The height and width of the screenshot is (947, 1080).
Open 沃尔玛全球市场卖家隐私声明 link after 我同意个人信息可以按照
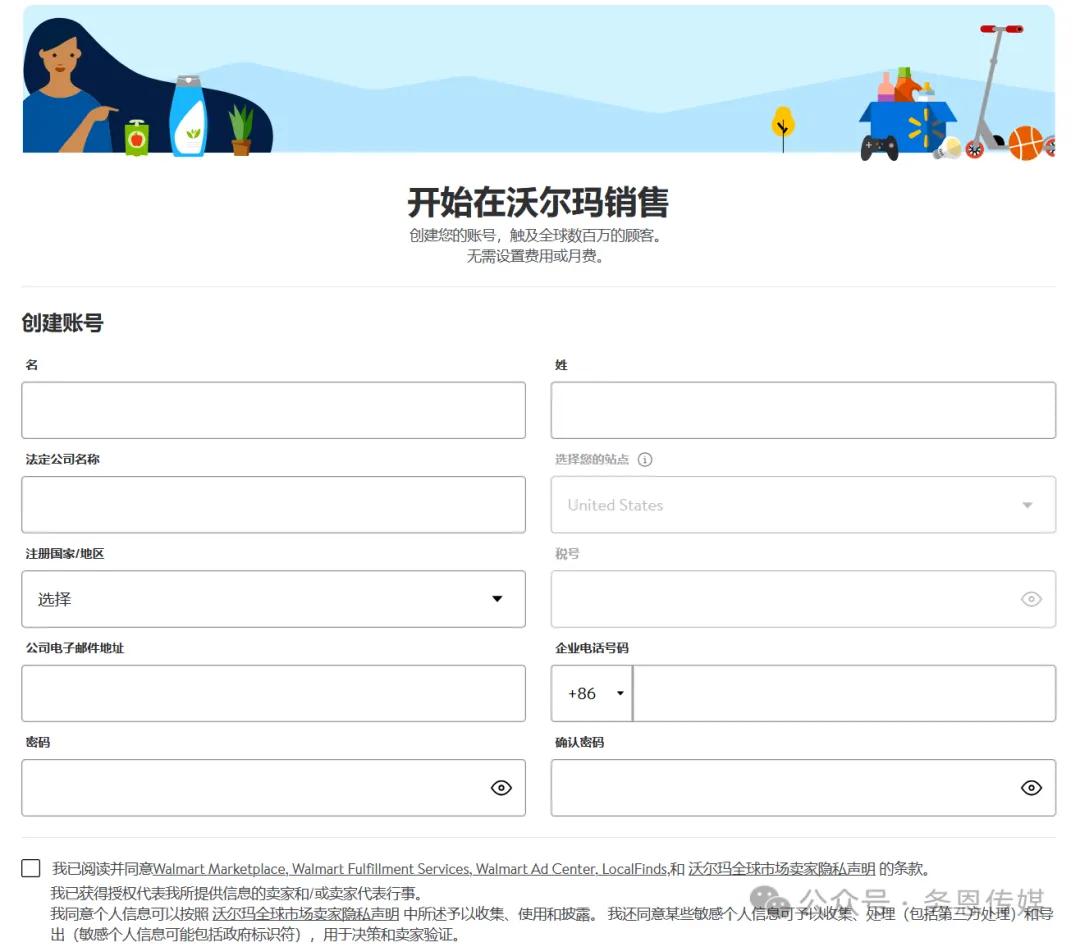point(306,914)
